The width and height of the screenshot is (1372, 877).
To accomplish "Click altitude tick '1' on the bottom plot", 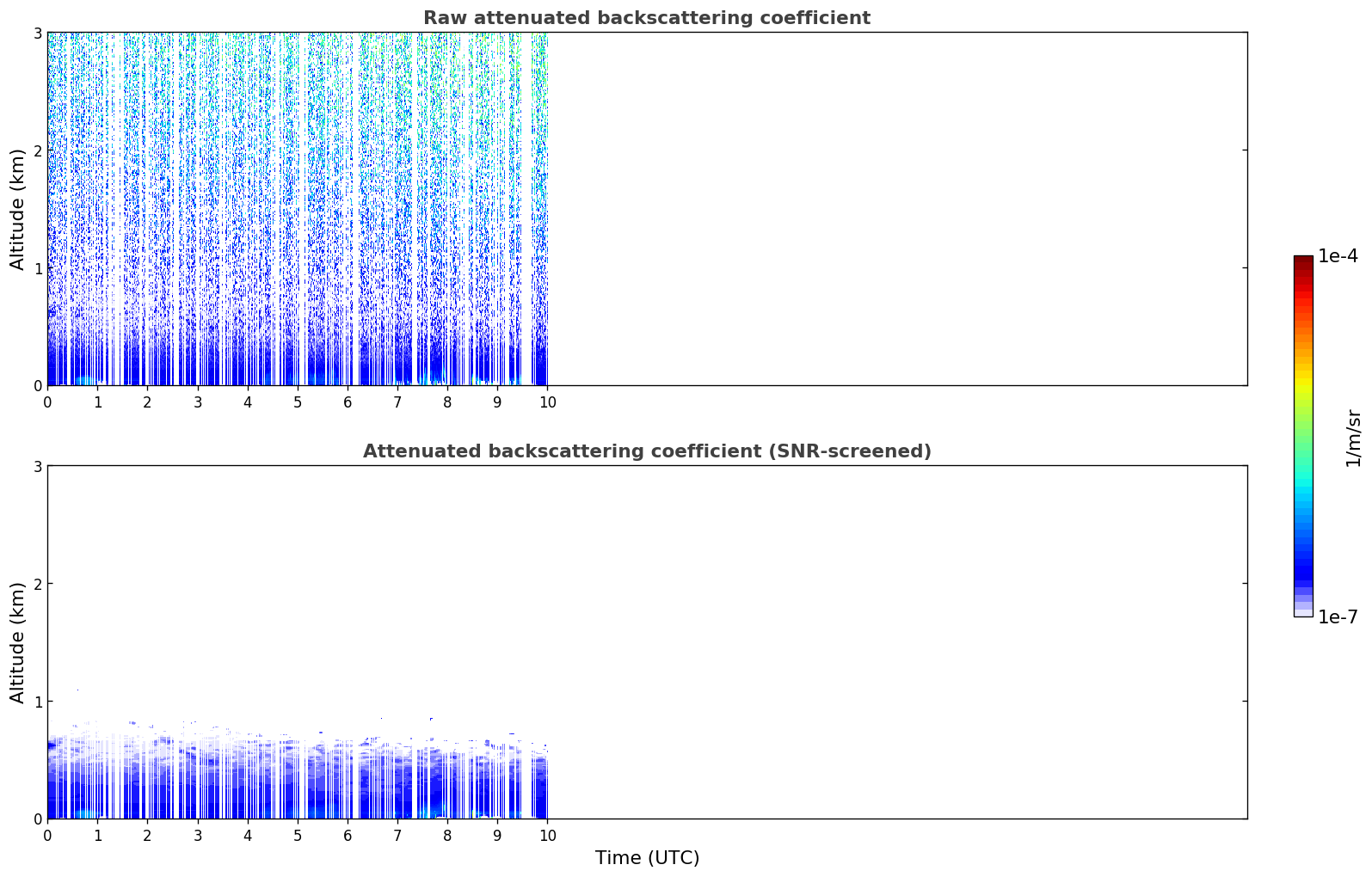I will pyautogui.click(x=36, y=702).
